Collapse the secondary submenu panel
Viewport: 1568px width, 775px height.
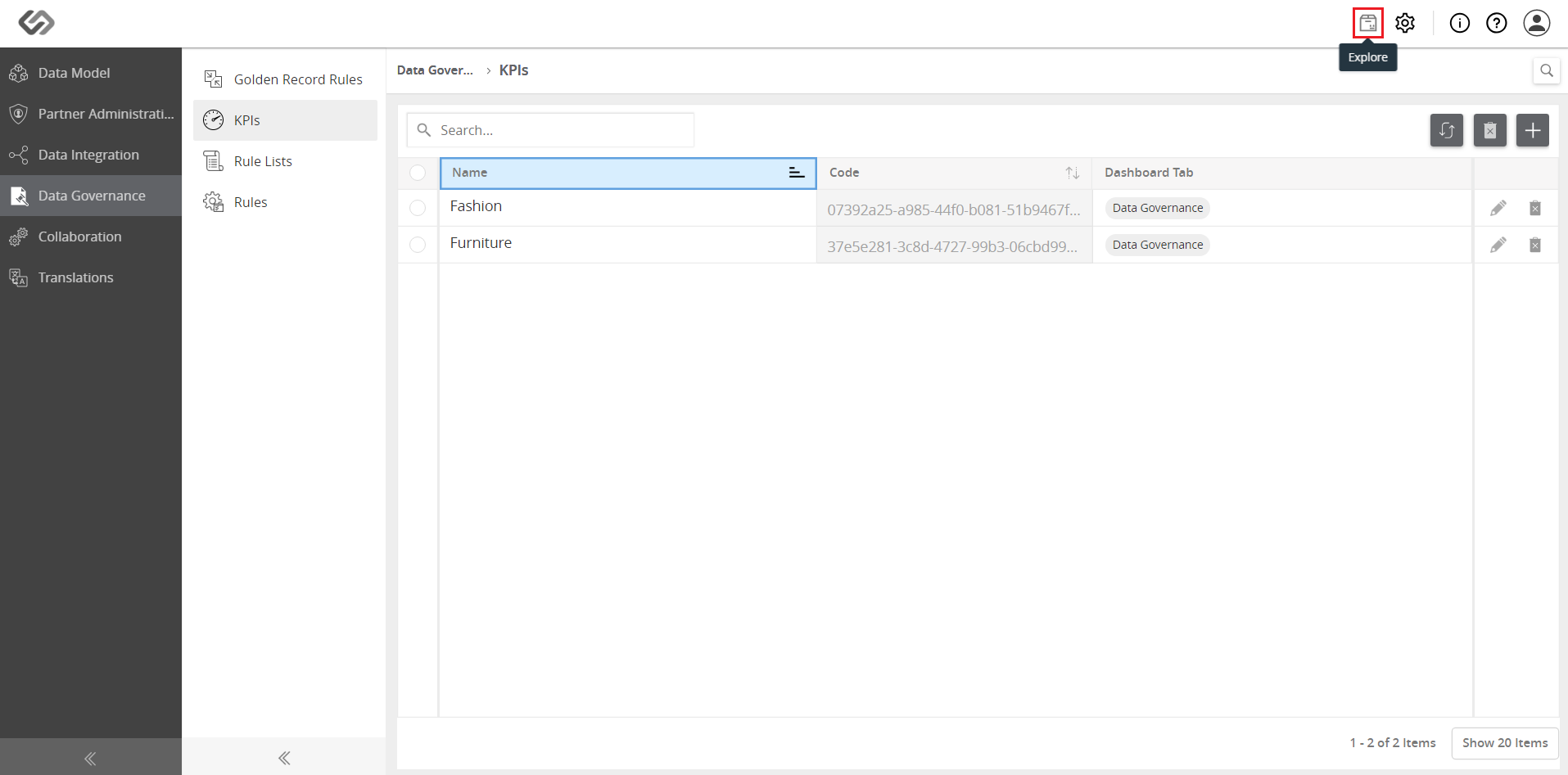284,758
